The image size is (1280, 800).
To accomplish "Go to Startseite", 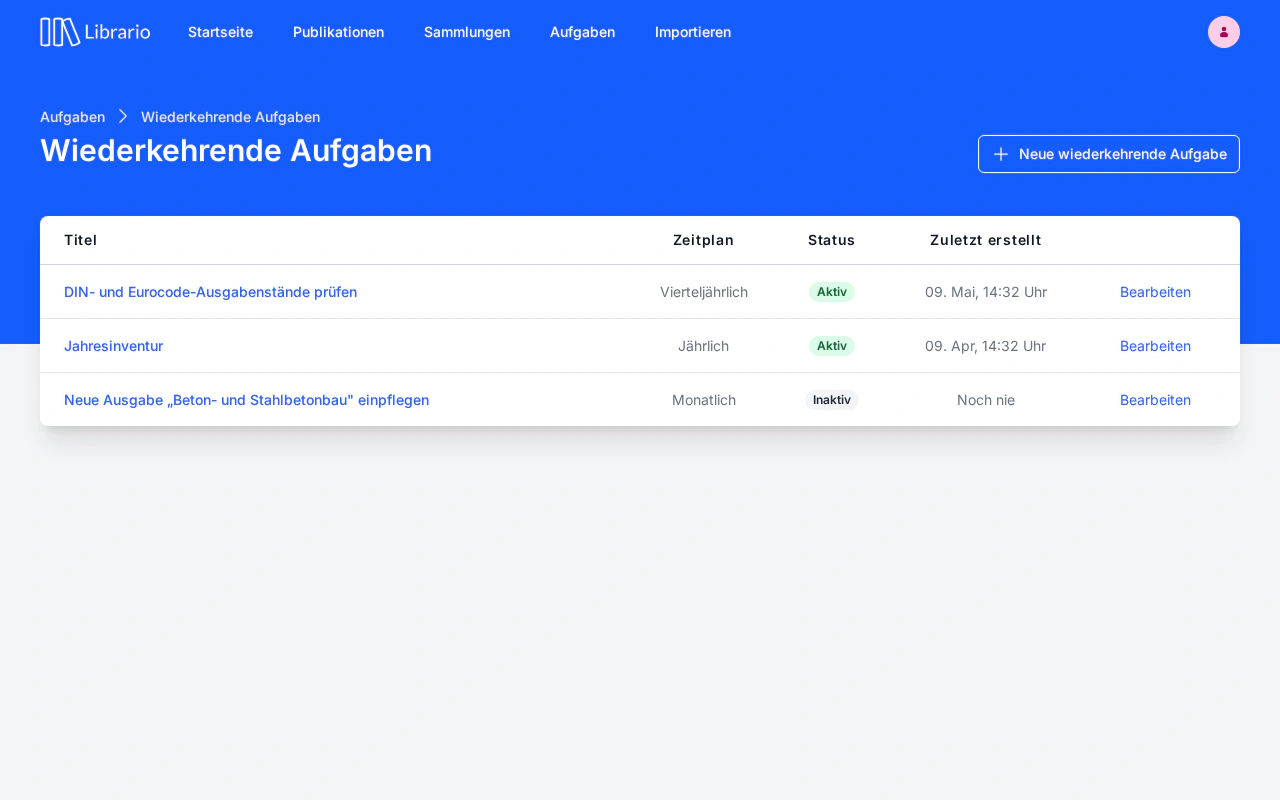I will click(x=220, y=32).
